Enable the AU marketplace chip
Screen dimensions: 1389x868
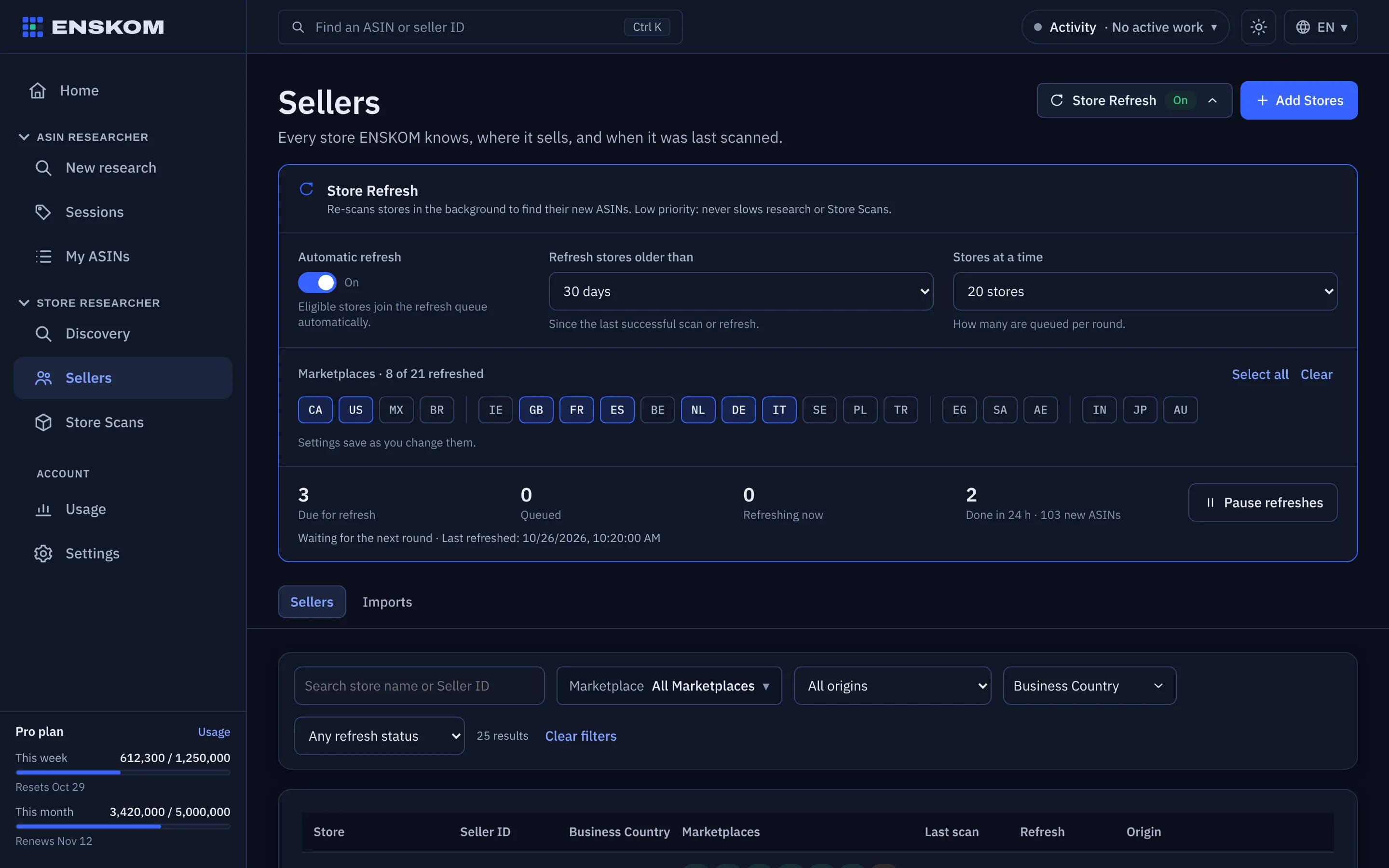coord(1180,410)
